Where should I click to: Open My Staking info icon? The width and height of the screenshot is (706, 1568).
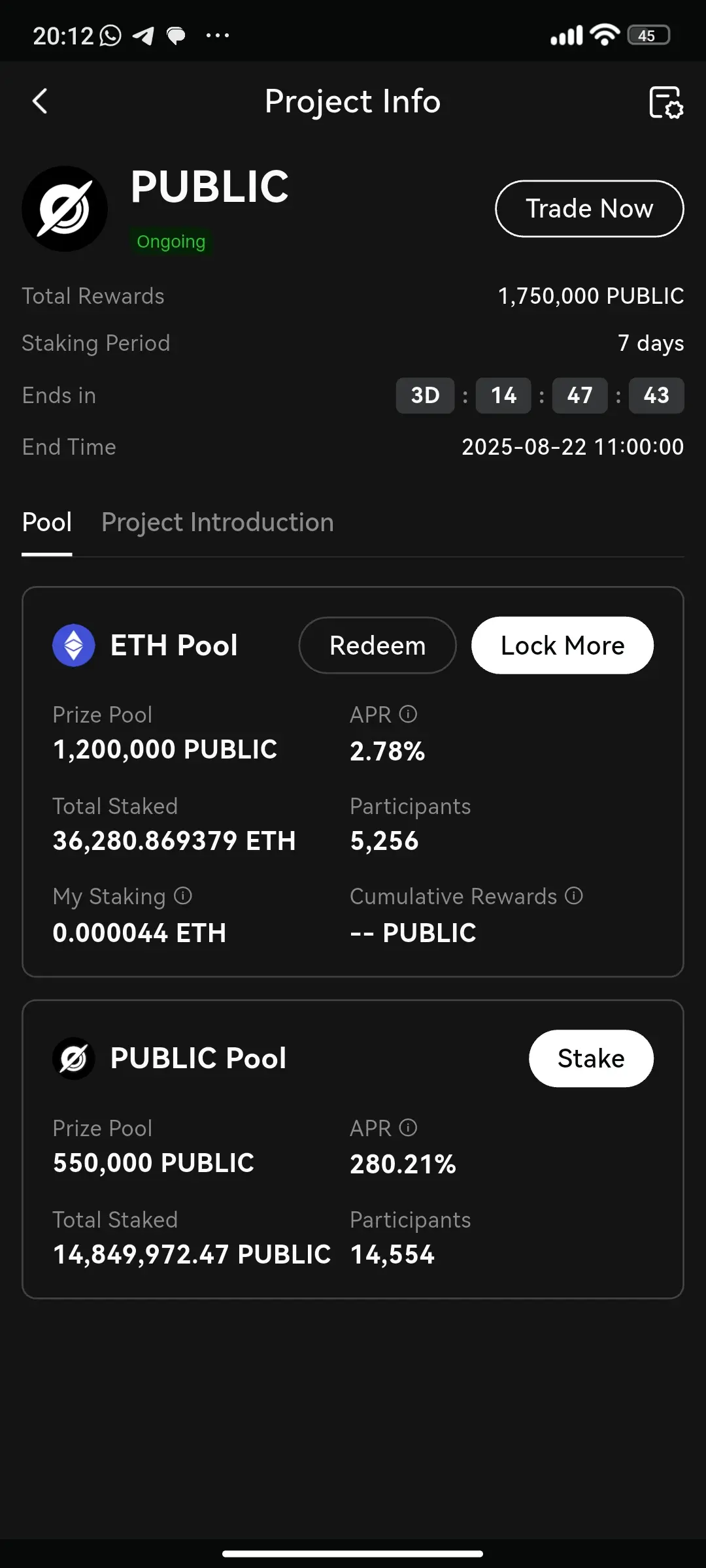point(183,896)
